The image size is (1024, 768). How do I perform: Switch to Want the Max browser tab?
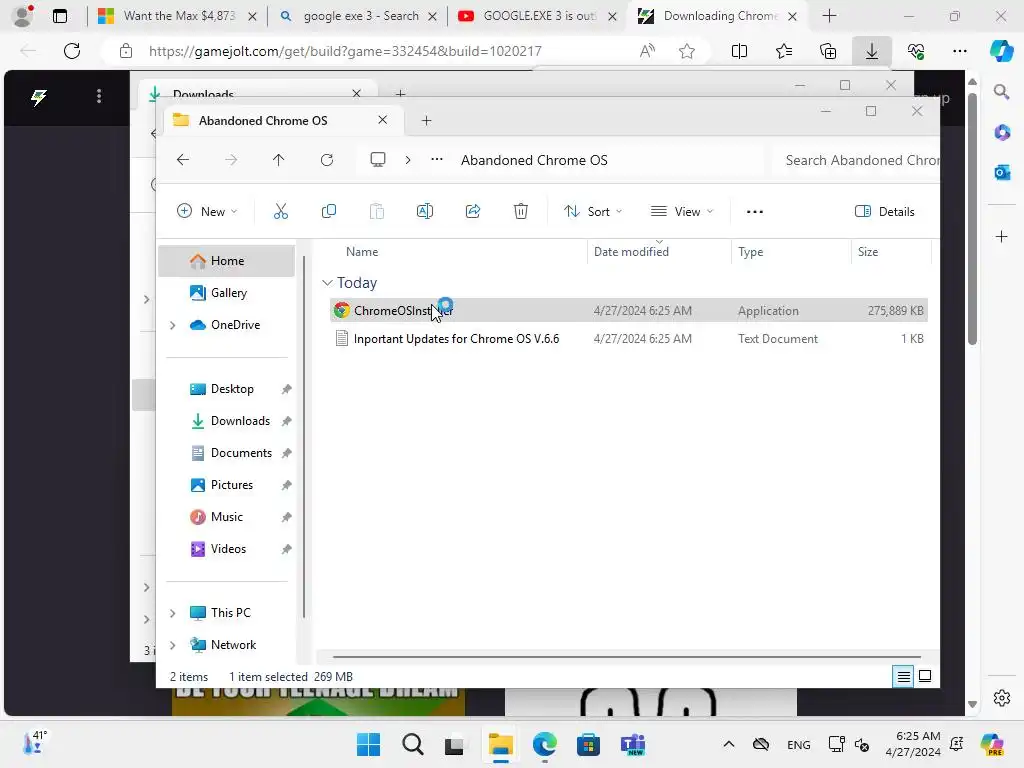[x=177, y=16]
